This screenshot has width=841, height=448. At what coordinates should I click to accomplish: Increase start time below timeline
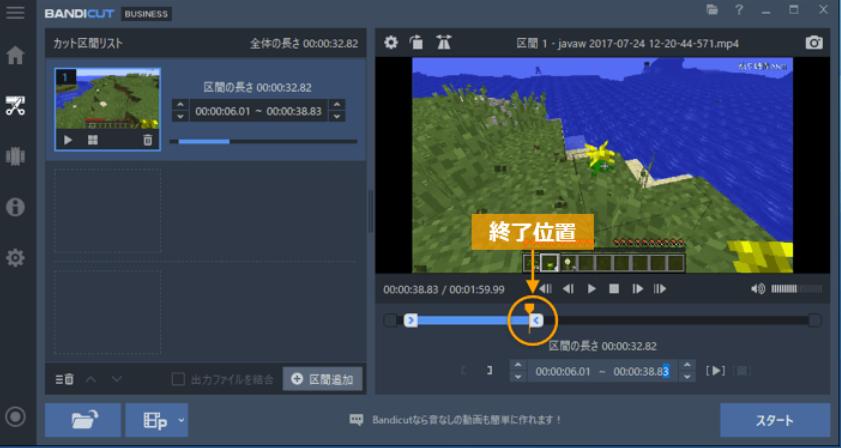518,365
